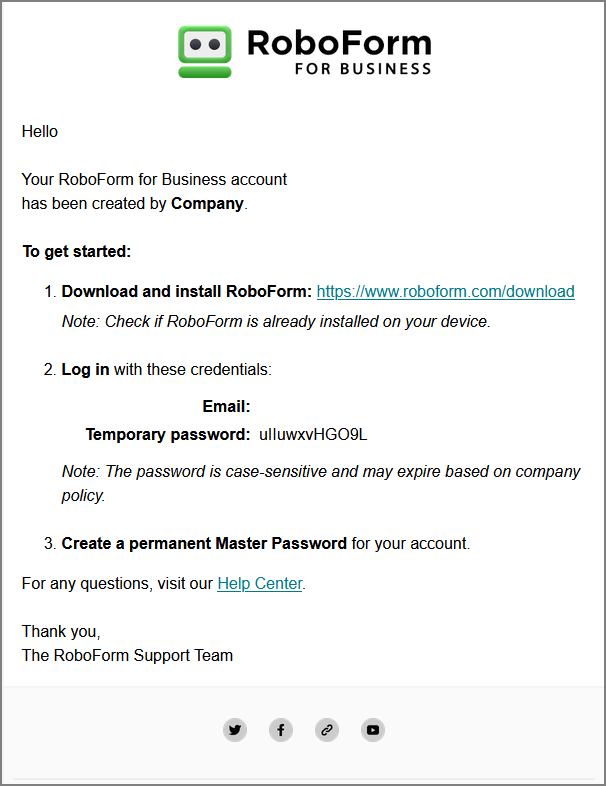Click the Facebook icon in footer

[x=281, y=730]
